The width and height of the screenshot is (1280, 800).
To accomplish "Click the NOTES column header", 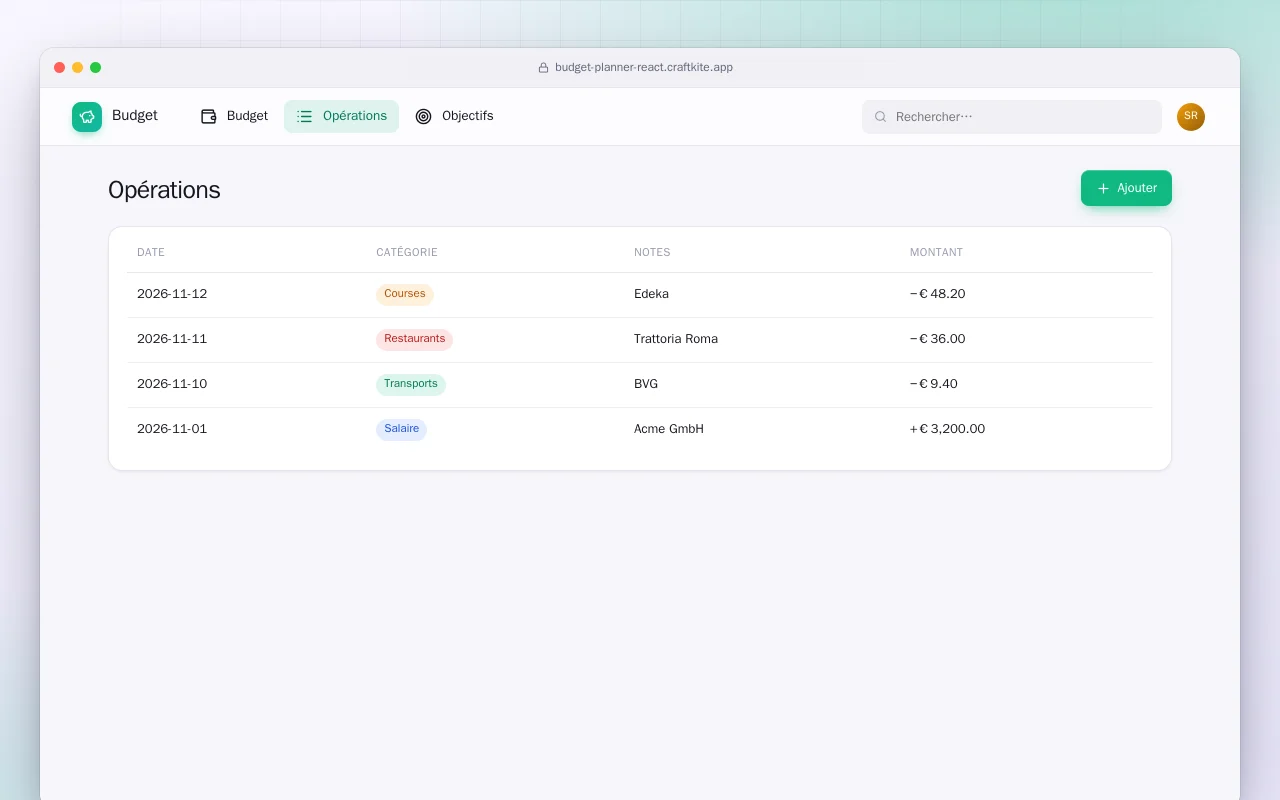I will (652, 252).
